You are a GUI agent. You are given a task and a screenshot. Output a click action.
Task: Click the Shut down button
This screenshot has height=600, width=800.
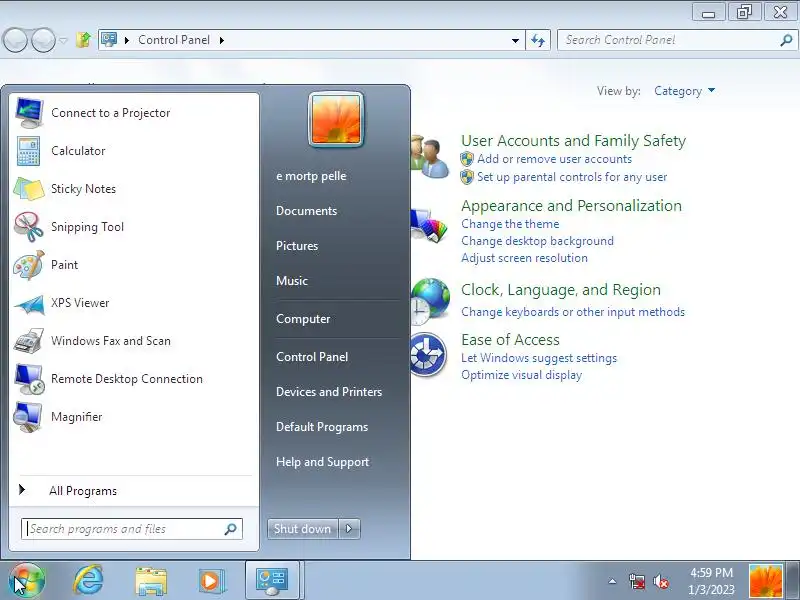point(303,529)
